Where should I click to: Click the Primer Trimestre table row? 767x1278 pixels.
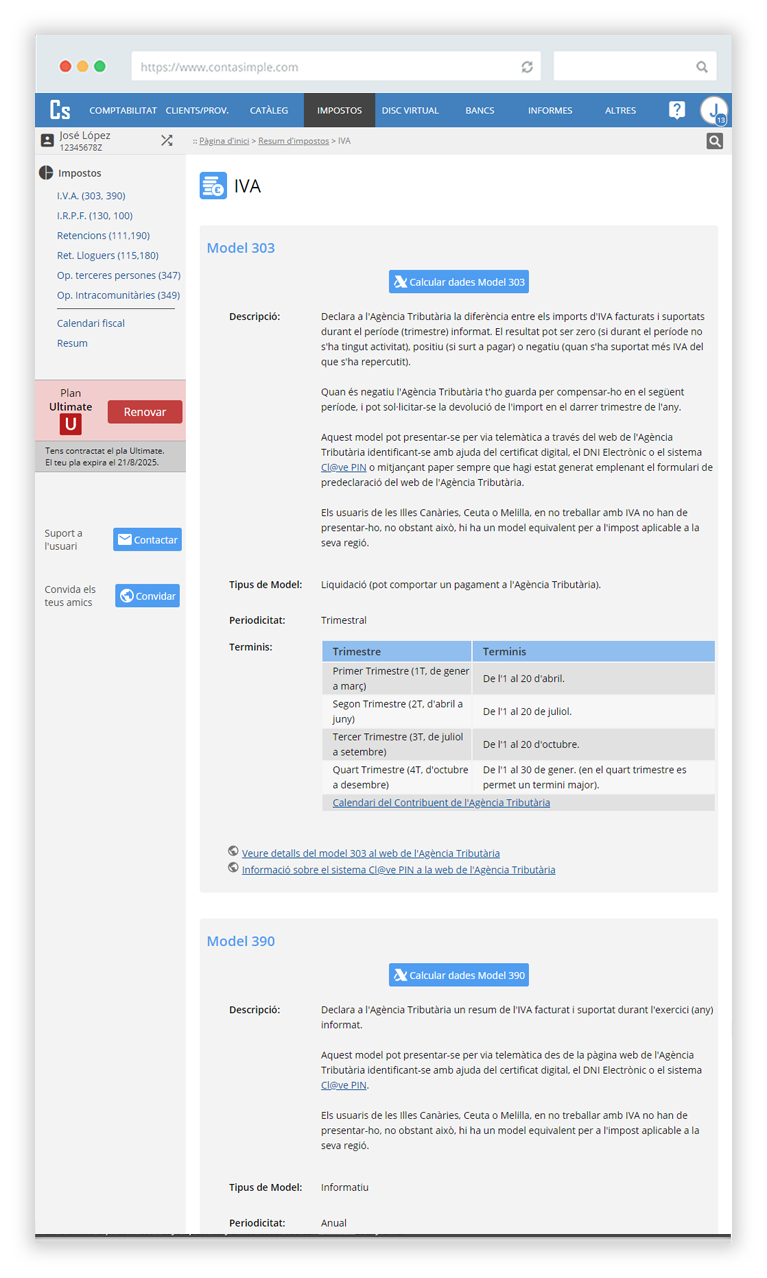pos(519,678)
